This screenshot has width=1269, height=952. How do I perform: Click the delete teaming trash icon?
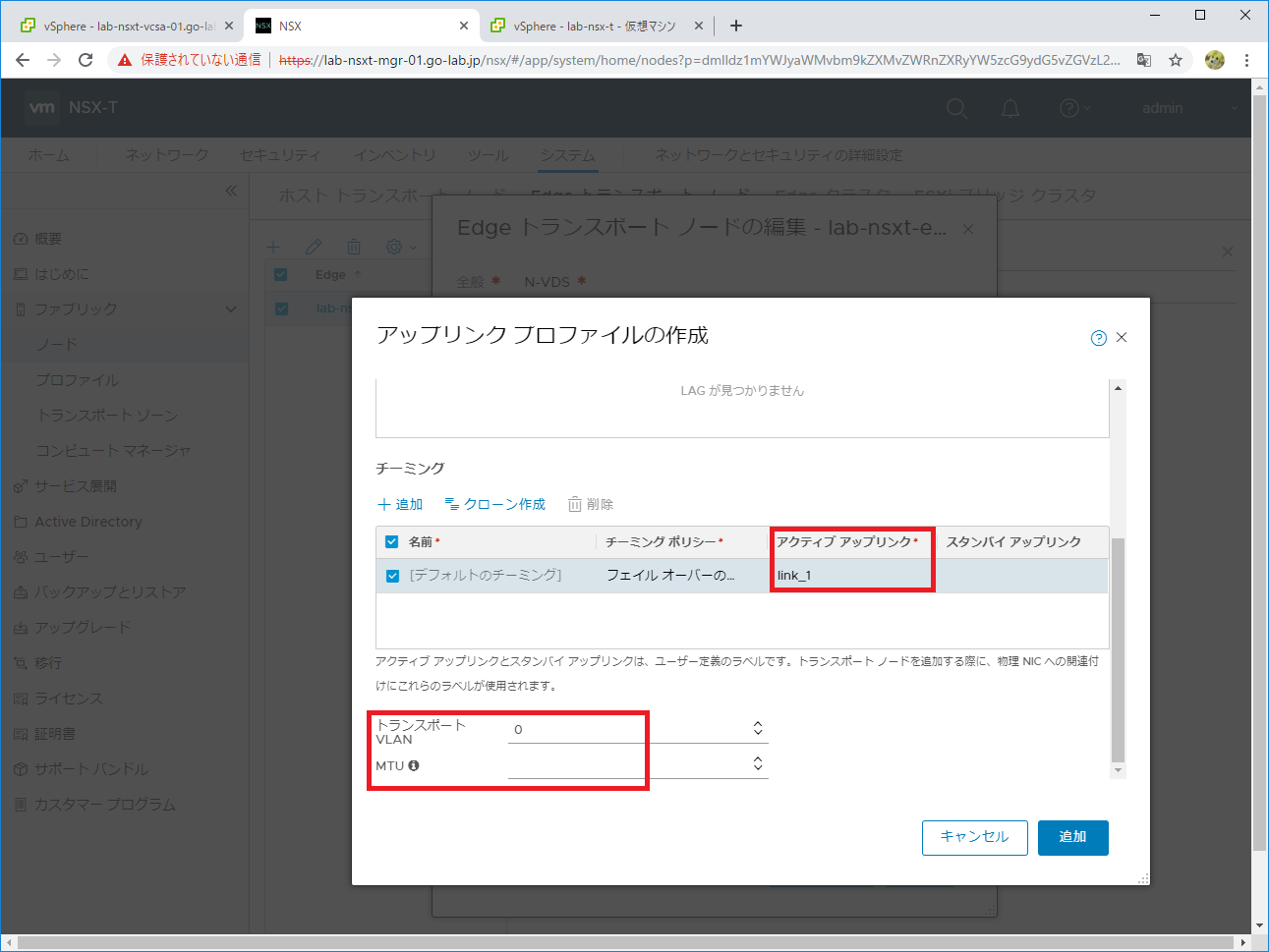[575, 504]
